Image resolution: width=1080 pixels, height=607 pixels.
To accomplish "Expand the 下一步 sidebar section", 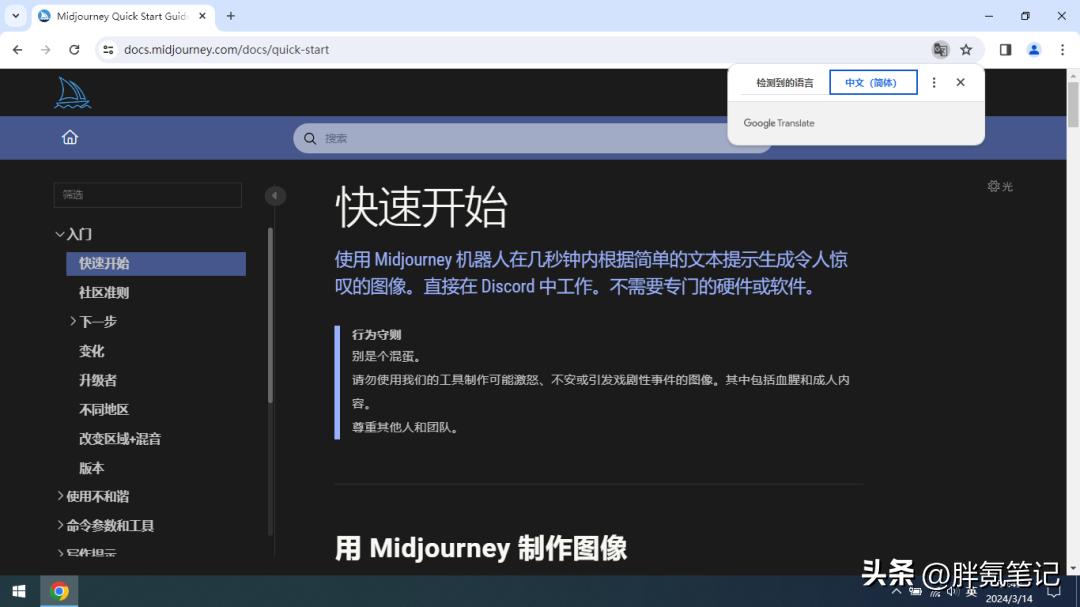I will (96, 321).
